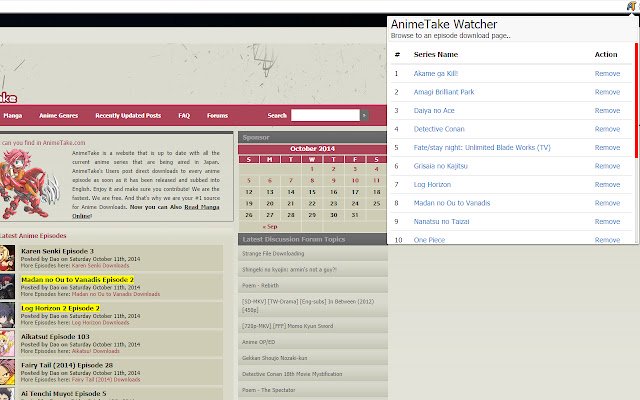Open Karen Senki Episode 3 post
Screen dimensions: 640x400
click(x=57, y=251)
